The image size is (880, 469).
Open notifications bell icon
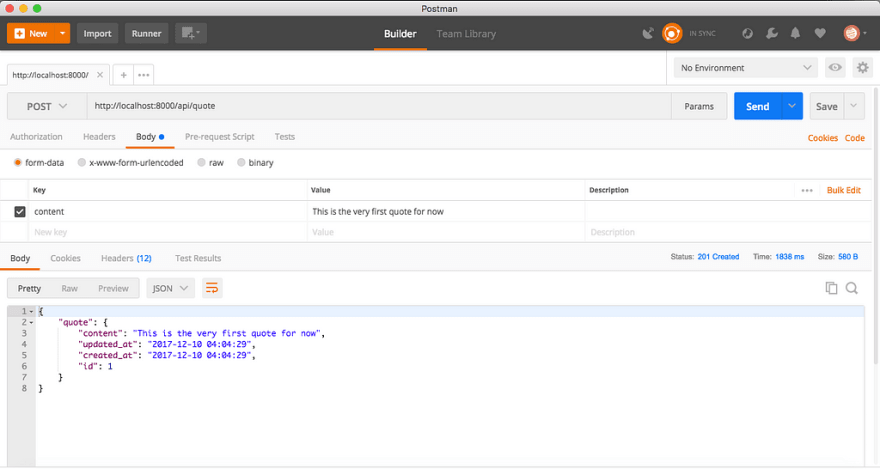coord(795,34)
